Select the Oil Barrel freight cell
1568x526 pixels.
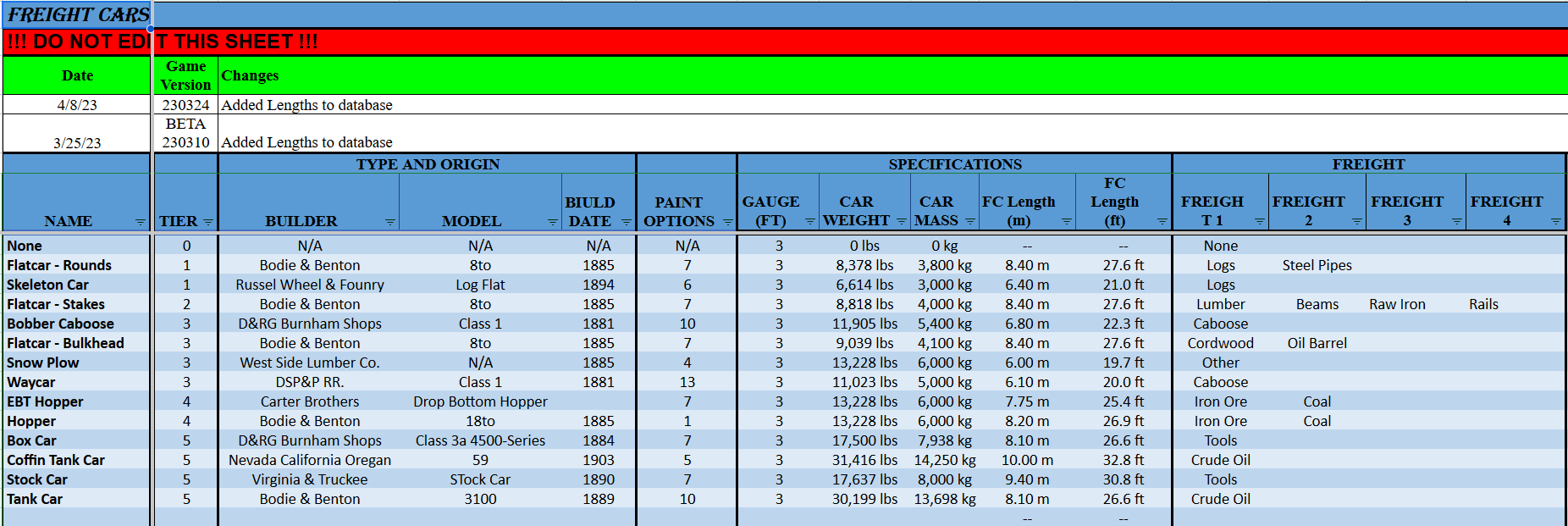tap(1317, 343)
